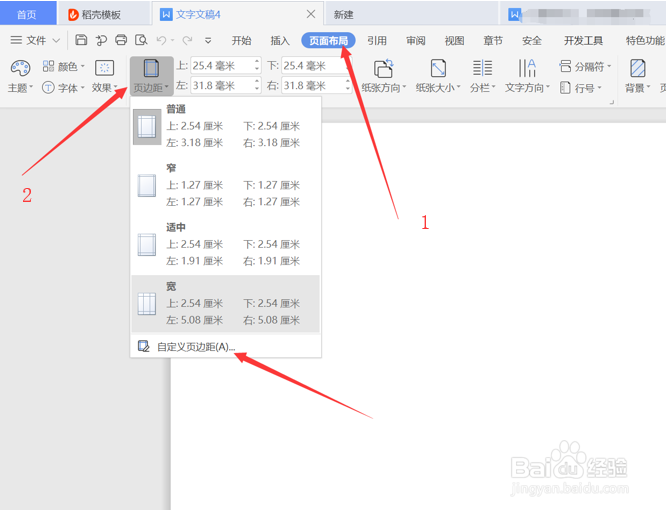This screenshot has height=512, width=666.
Task: Close the 文字文稿4 document tab
Action: [310, 14]
